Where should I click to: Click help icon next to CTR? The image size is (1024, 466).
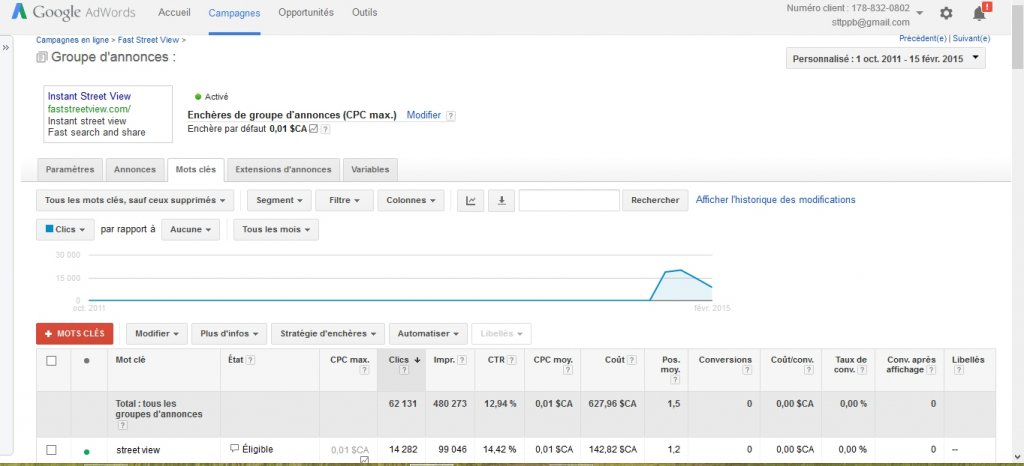pyautogui.click(x=511, y=360)
